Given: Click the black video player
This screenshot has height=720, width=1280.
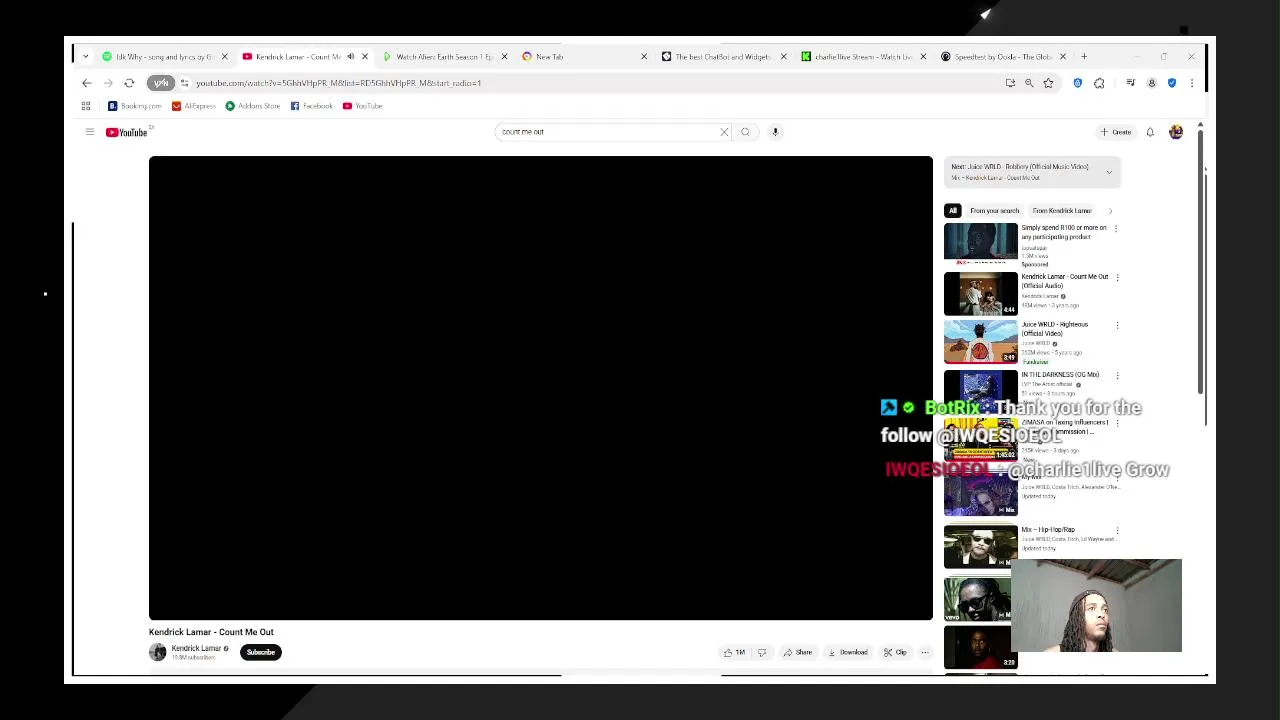Looking at the screenshot, I should click(541, 388).
